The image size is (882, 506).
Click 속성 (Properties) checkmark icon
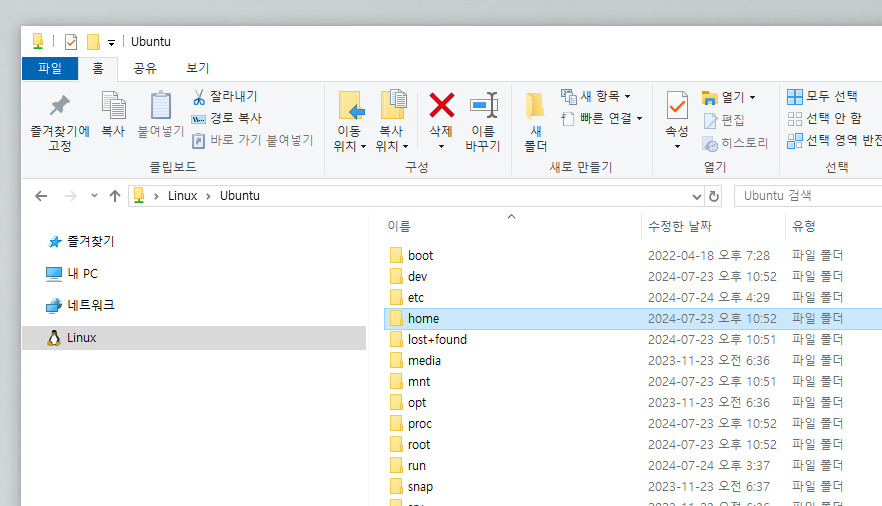click(x=677, y=105)
